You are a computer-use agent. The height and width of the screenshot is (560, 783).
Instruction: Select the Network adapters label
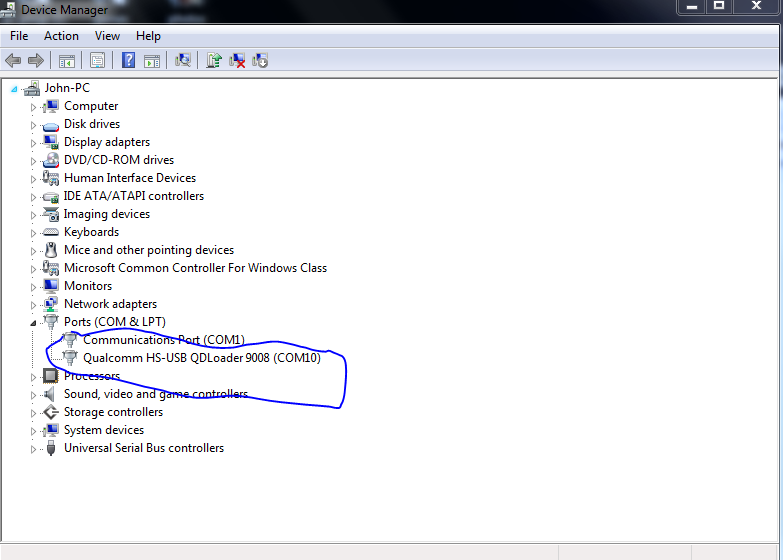pos(110,304)
